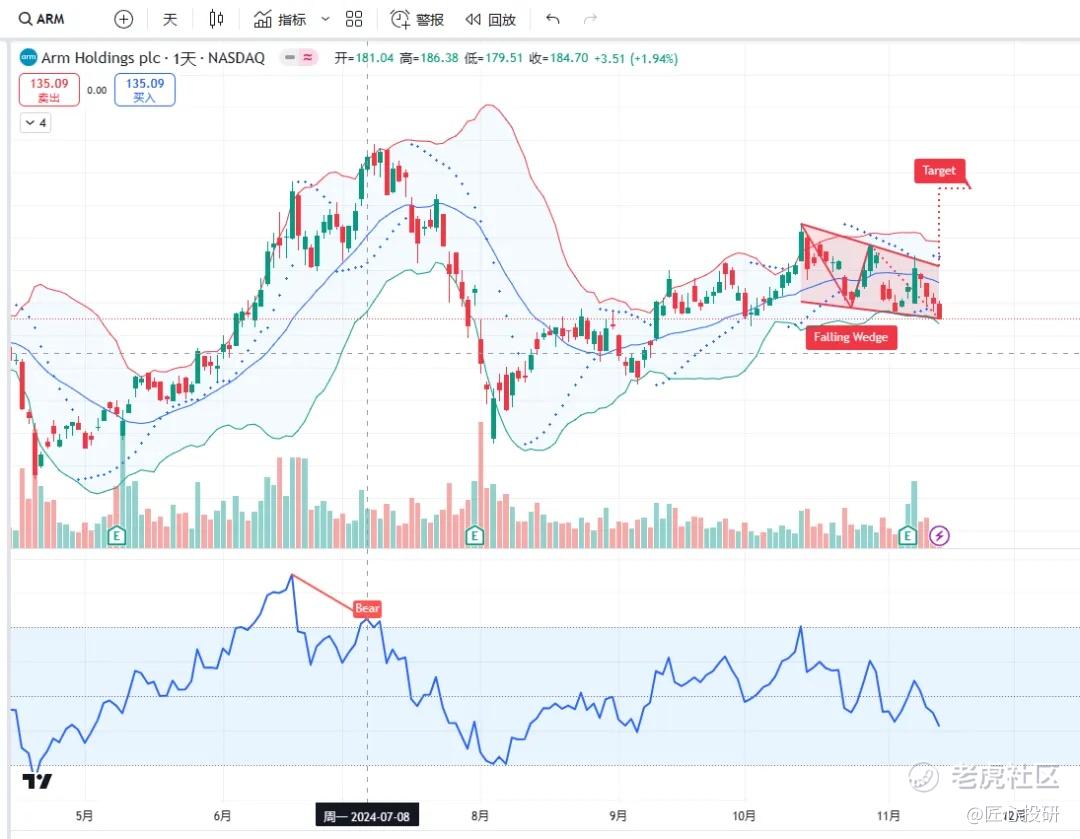Toggle the pink wave indicator icon
Screen dimensions: 1080x839
click(x=307, y=58)
